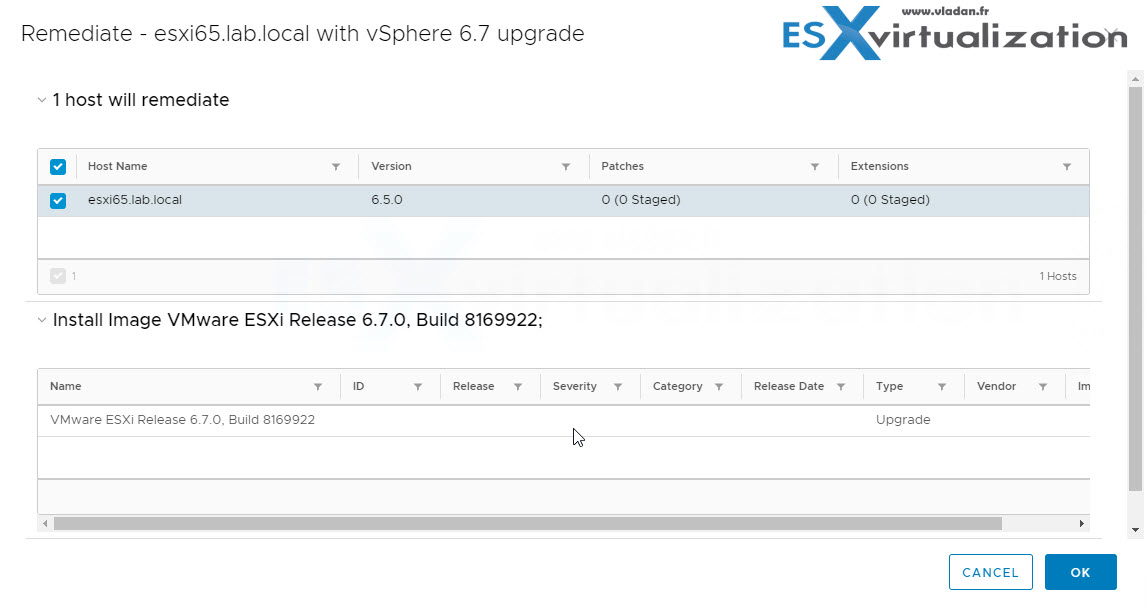Screen dimensions: 1146x609
Task: Filter the Patches column
Action: [814, 167]
